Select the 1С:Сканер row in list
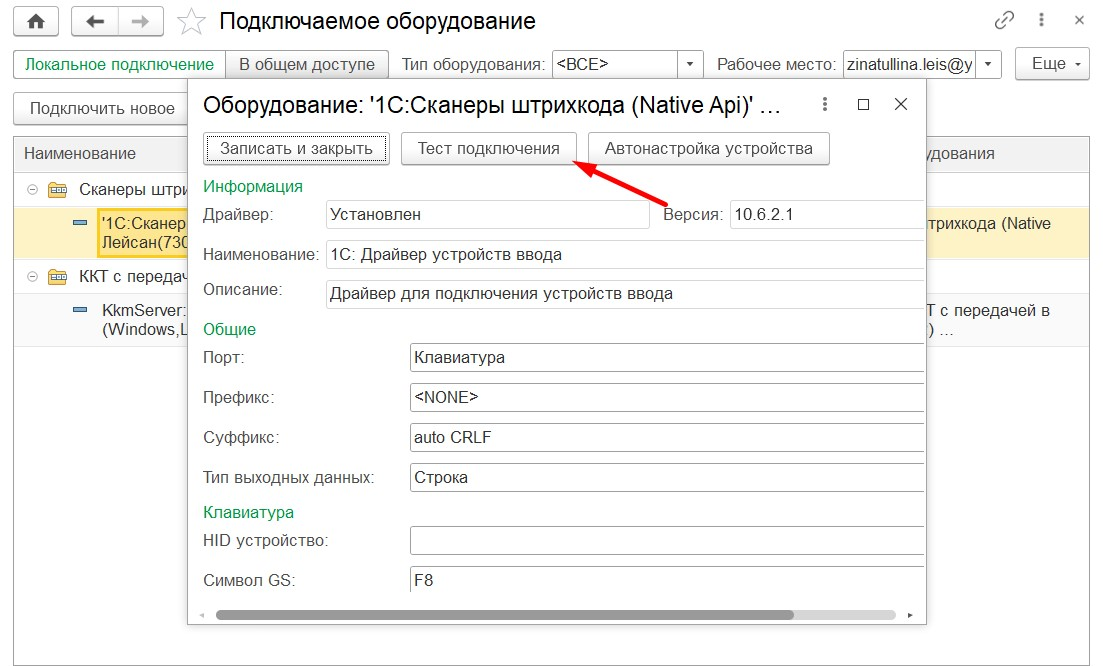 (101, 232)
